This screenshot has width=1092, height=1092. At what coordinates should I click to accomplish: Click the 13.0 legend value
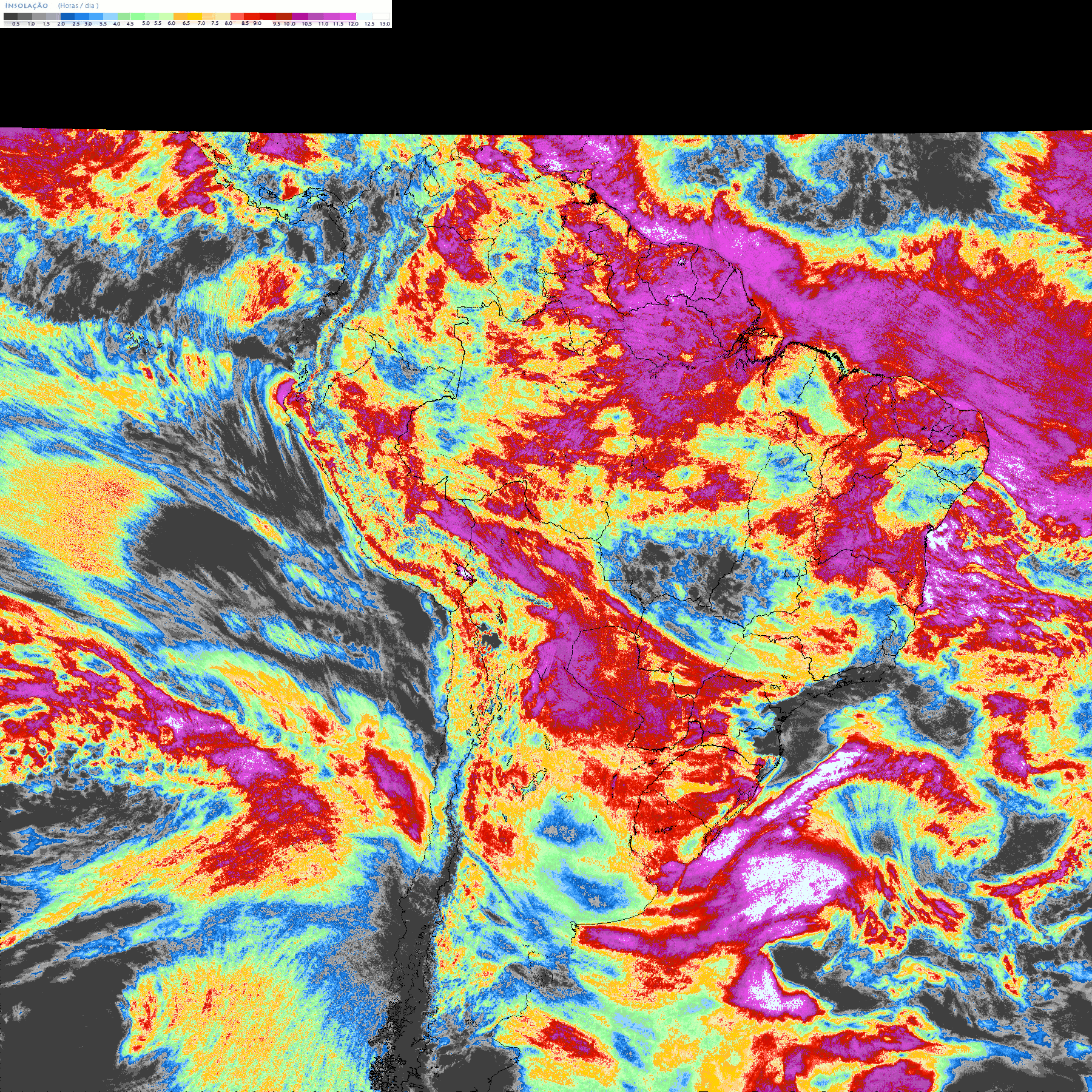click(x=385, y=24)
